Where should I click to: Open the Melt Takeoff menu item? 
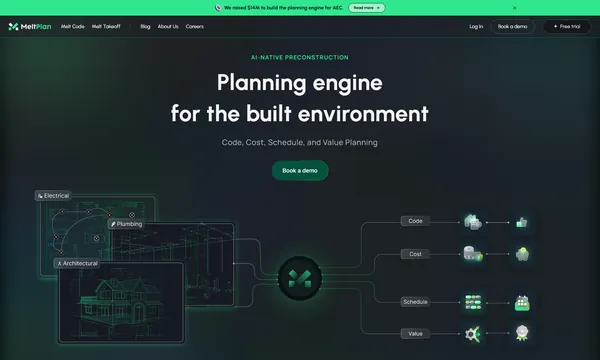(x=106, y=26)
